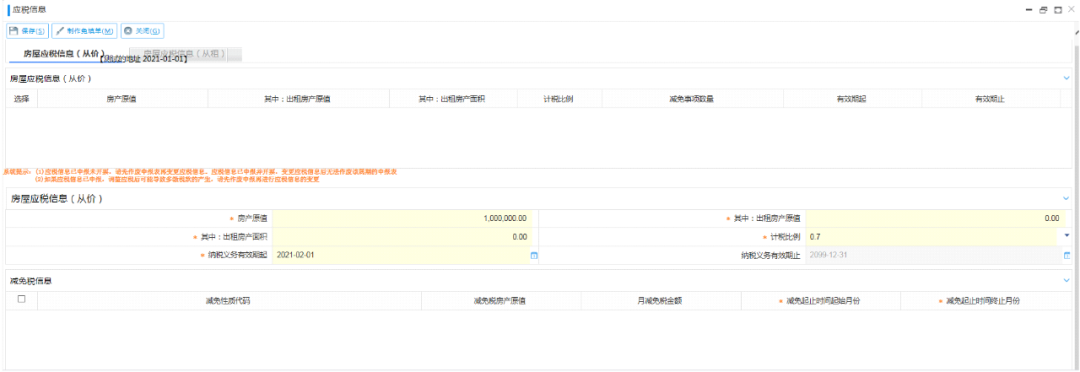Minimize the 应税信息 window
This screenshot has height=372, width=1080.
[1029, 10]
